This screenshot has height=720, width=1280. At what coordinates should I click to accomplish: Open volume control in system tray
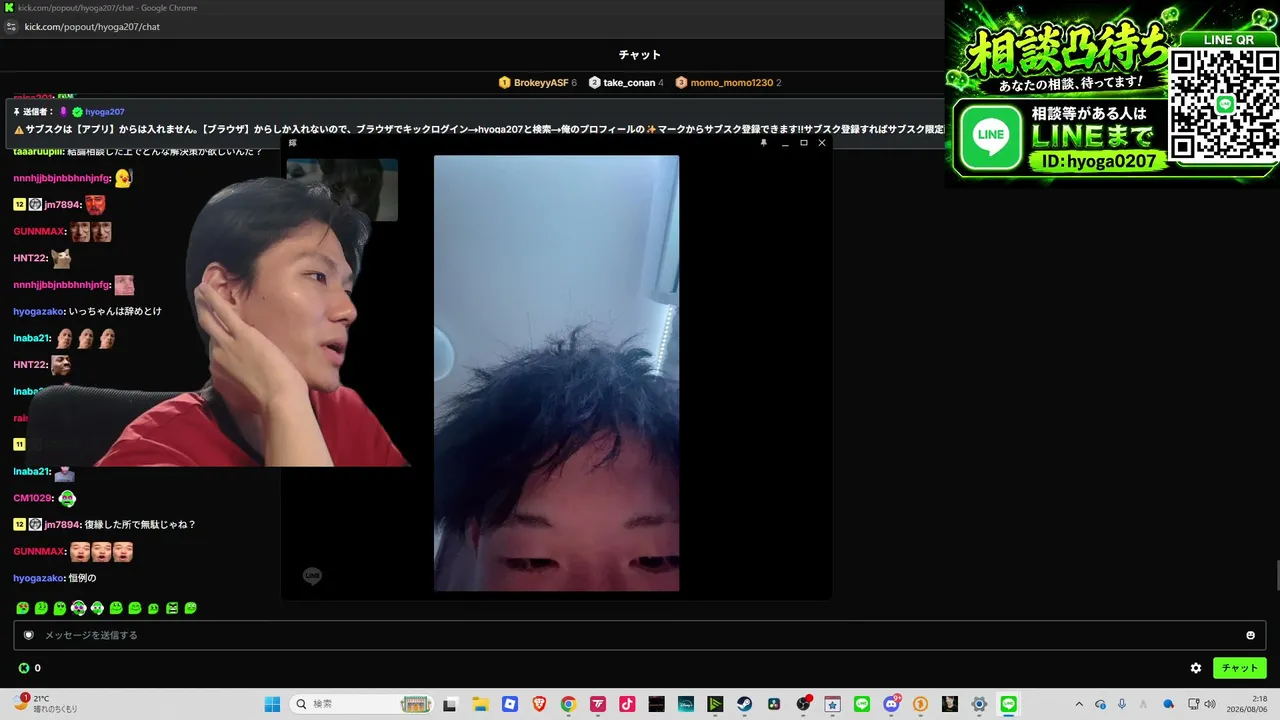[1210, 704]
